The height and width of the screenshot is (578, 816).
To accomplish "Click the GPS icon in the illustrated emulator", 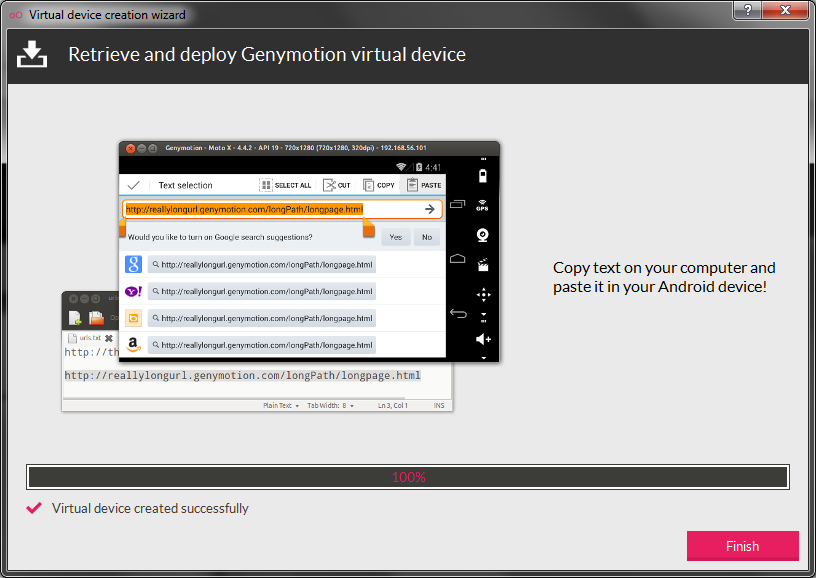I will [482, 205].
